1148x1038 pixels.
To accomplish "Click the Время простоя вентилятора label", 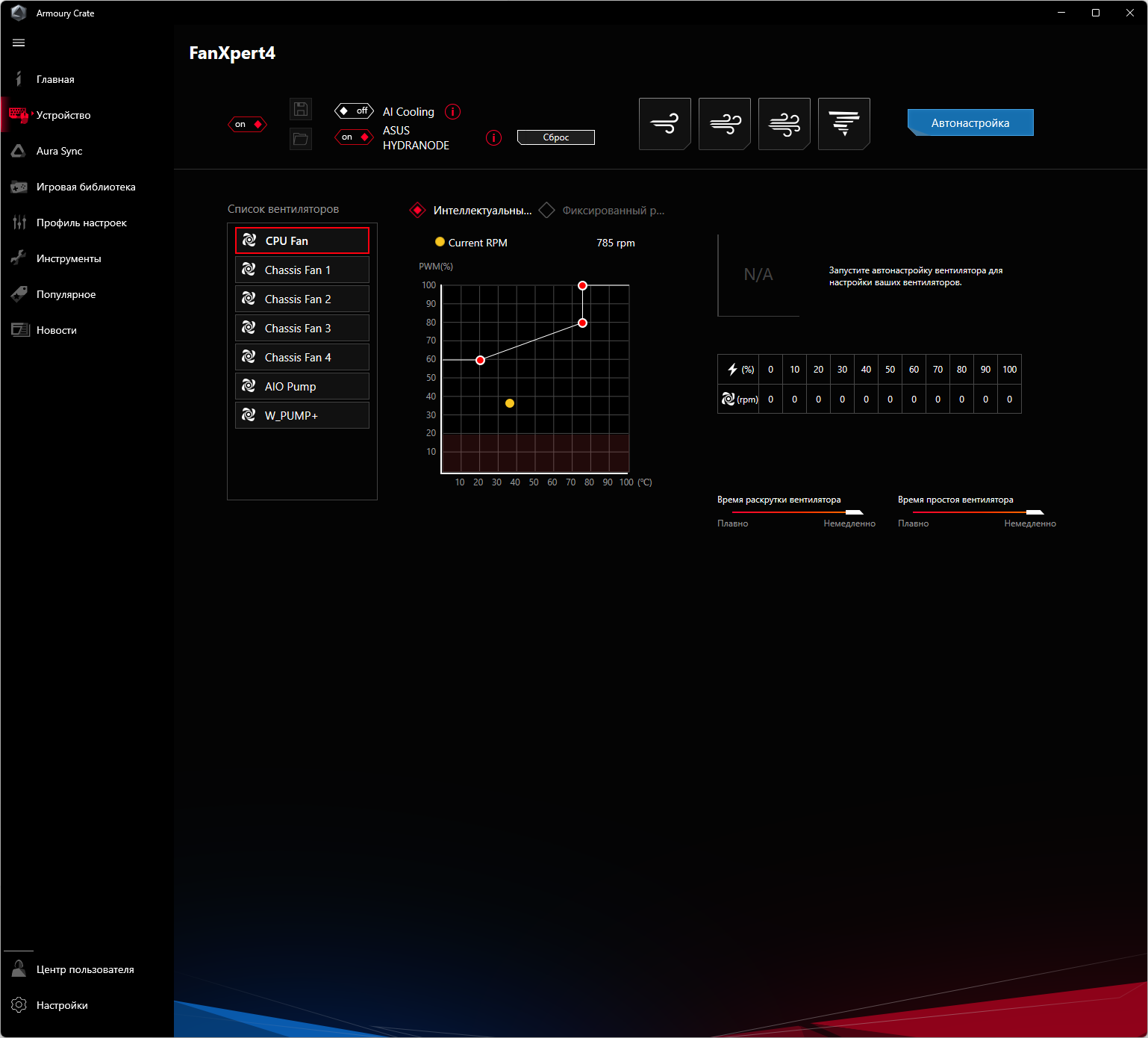I will click(x=956, y=500).
